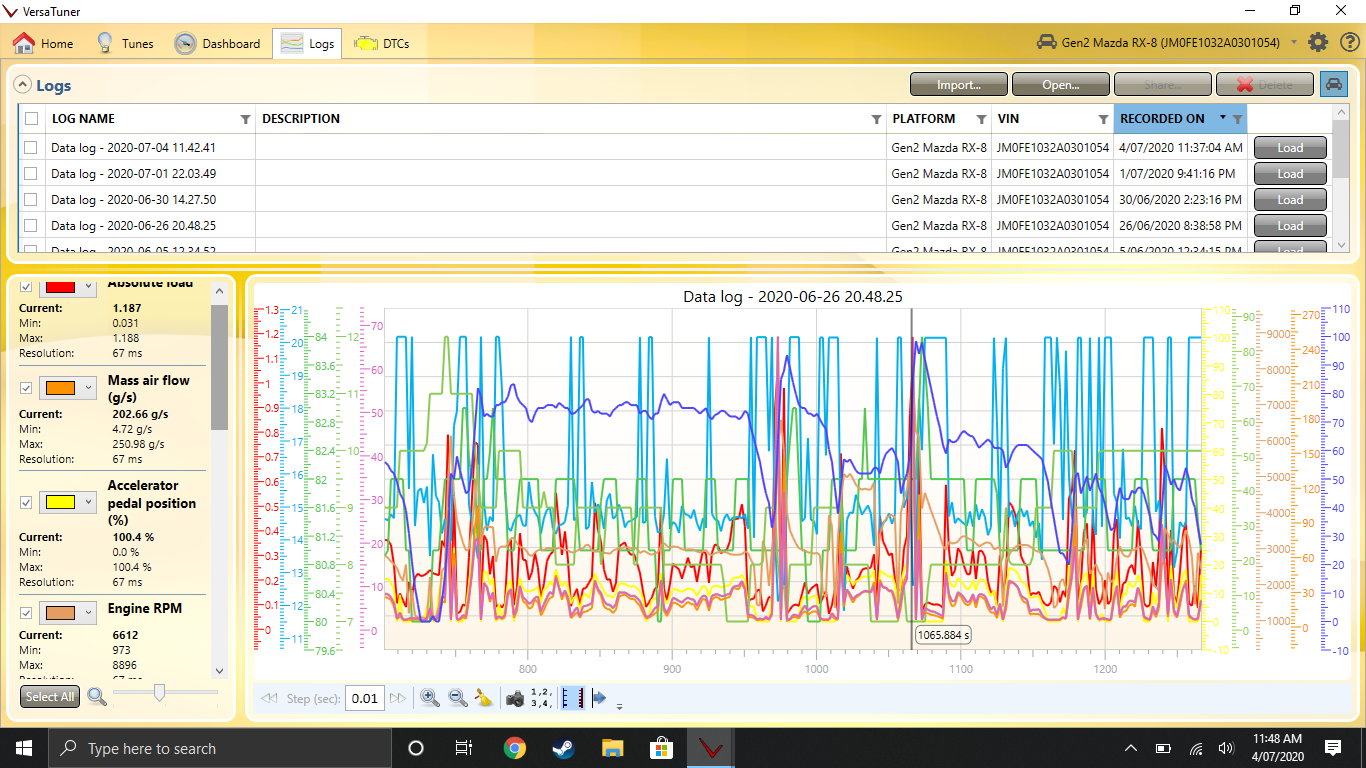Viewport: 1366px width, 768px height.
Task: Open the VIN column filter
Action: point(1103,120)
